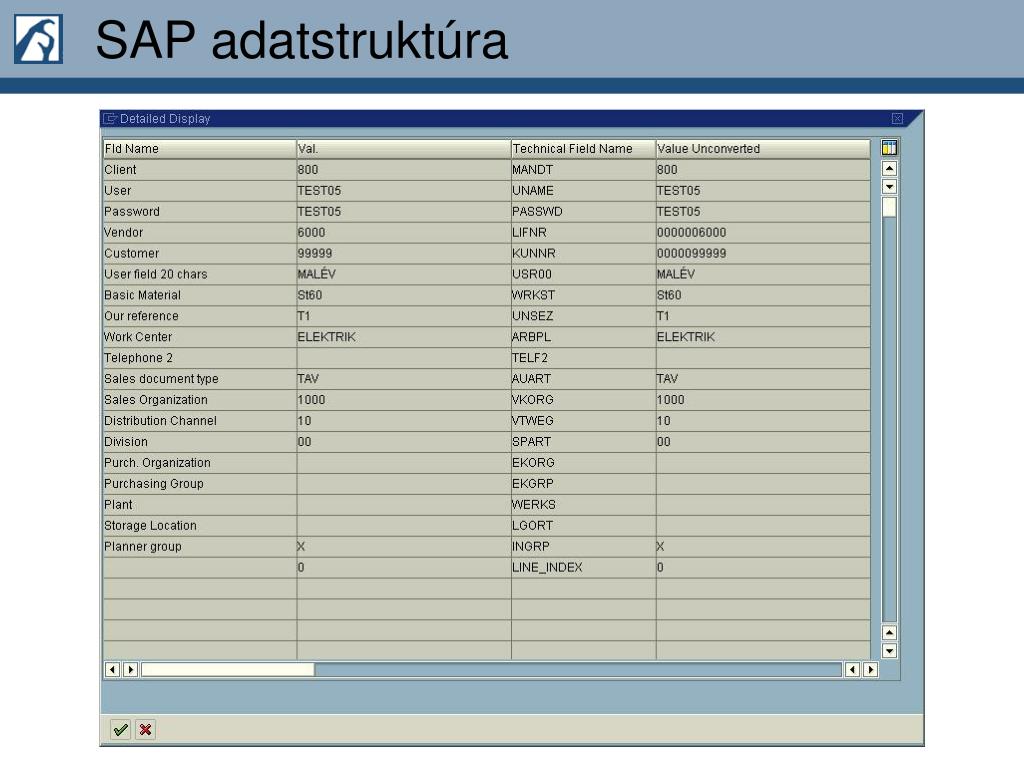1024x768 pixels.
Task: Click the Fld Name column header
Action: tap(199, 149)
